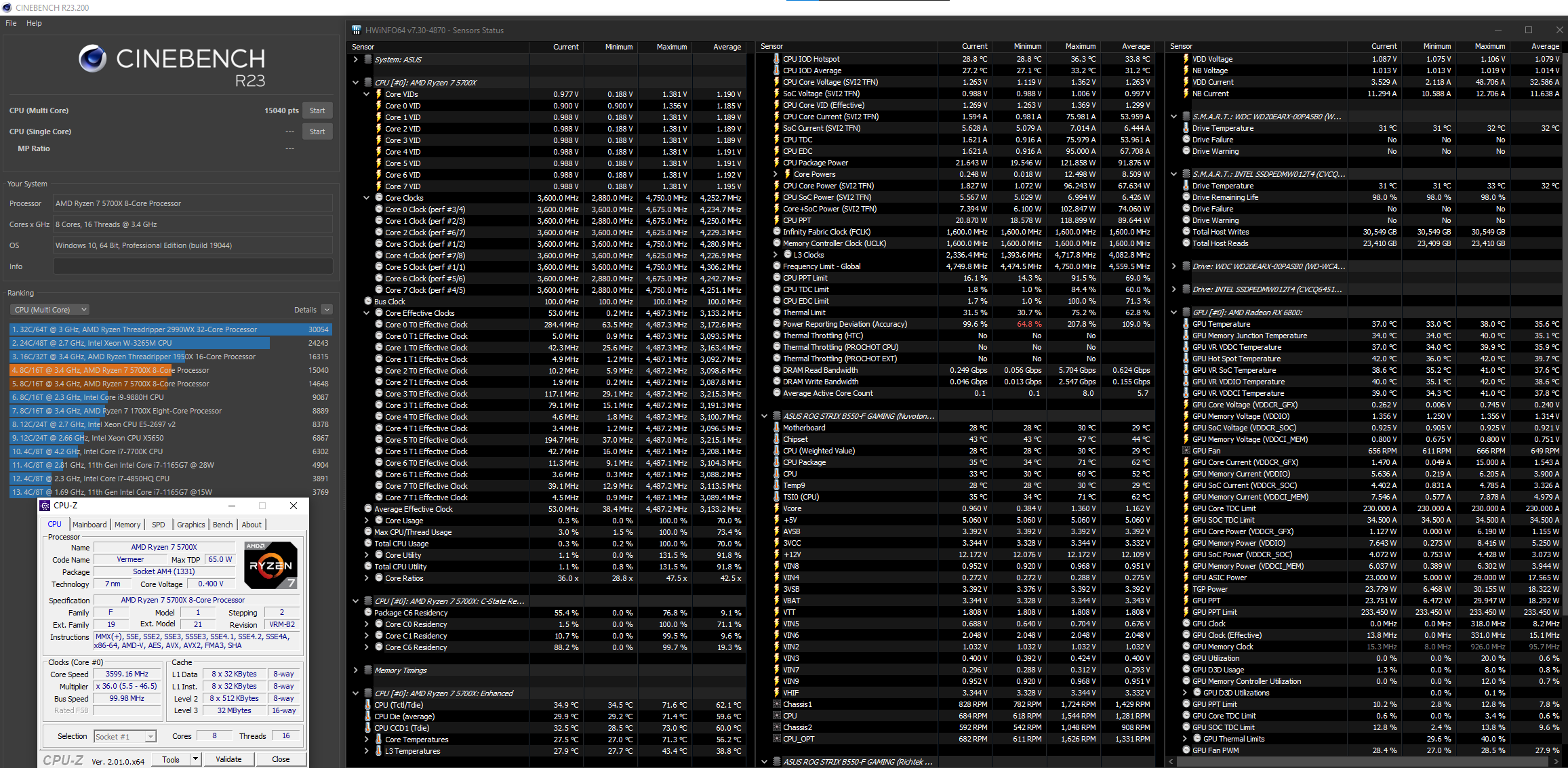Select the Threadripper 2990WX ranking bar

(x=169, y=329)
